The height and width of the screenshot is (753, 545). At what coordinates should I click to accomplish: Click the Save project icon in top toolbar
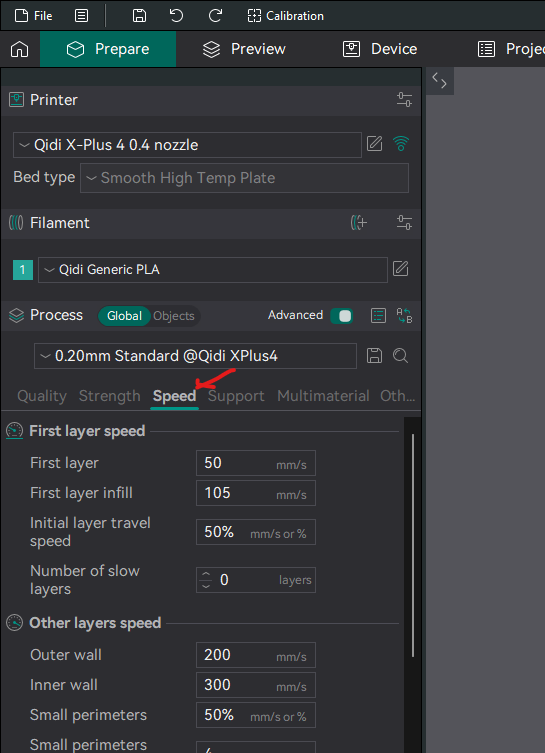(x=139, y=16)
